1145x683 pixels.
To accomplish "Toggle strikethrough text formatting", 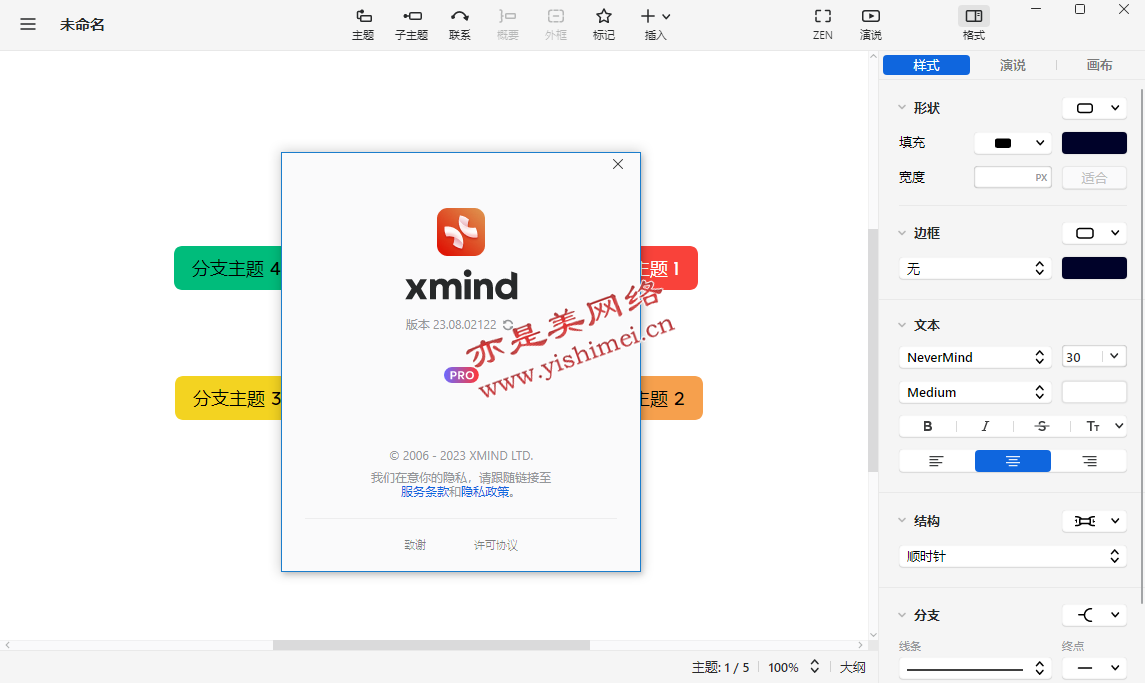I will (x=1042, y=427).
